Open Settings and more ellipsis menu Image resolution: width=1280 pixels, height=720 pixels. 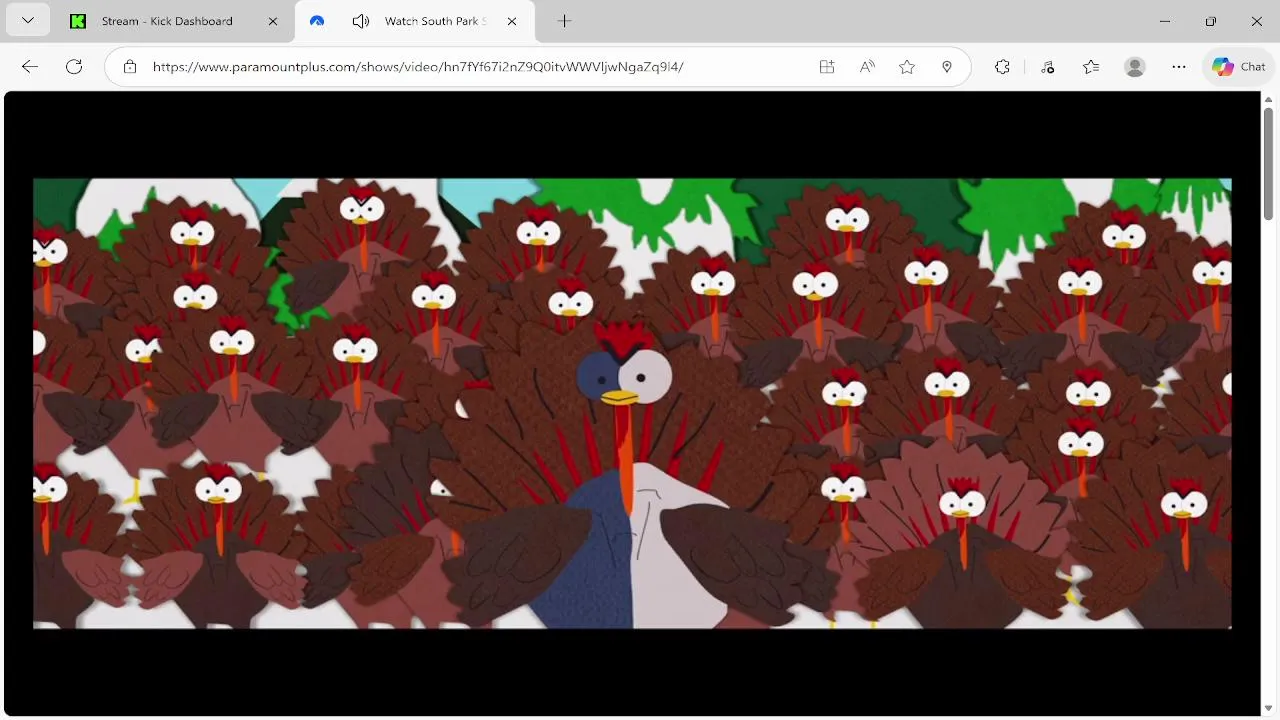(1179, 67)
